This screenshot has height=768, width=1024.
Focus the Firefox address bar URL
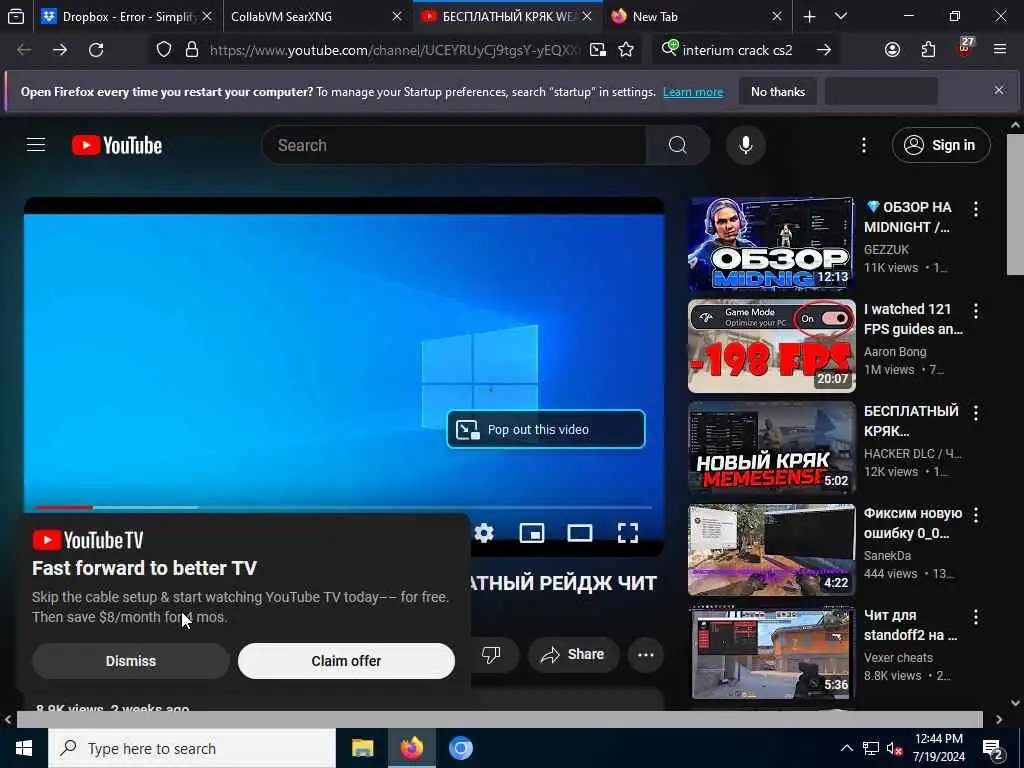pyautogui.click(x=394, y=50)
